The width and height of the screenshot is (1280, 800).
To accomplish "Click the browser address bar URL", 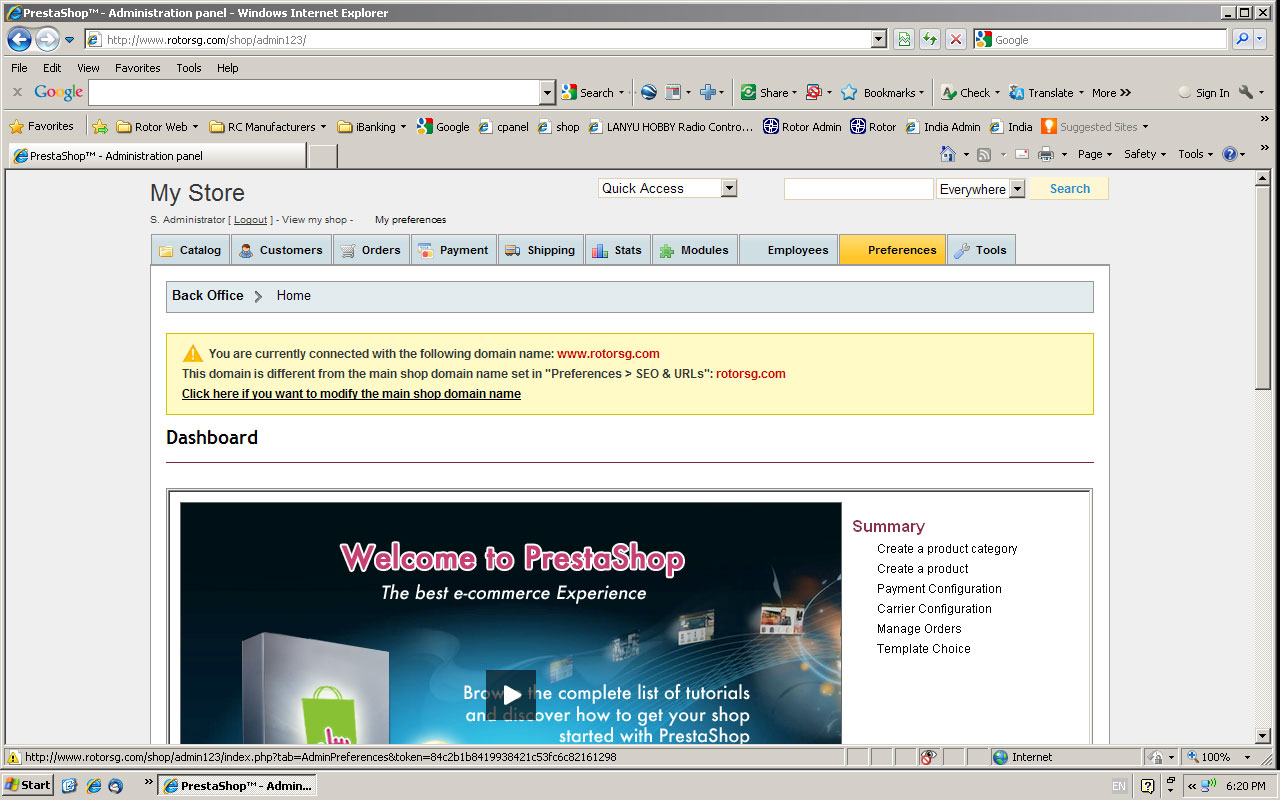I will (x=478, y=40).
